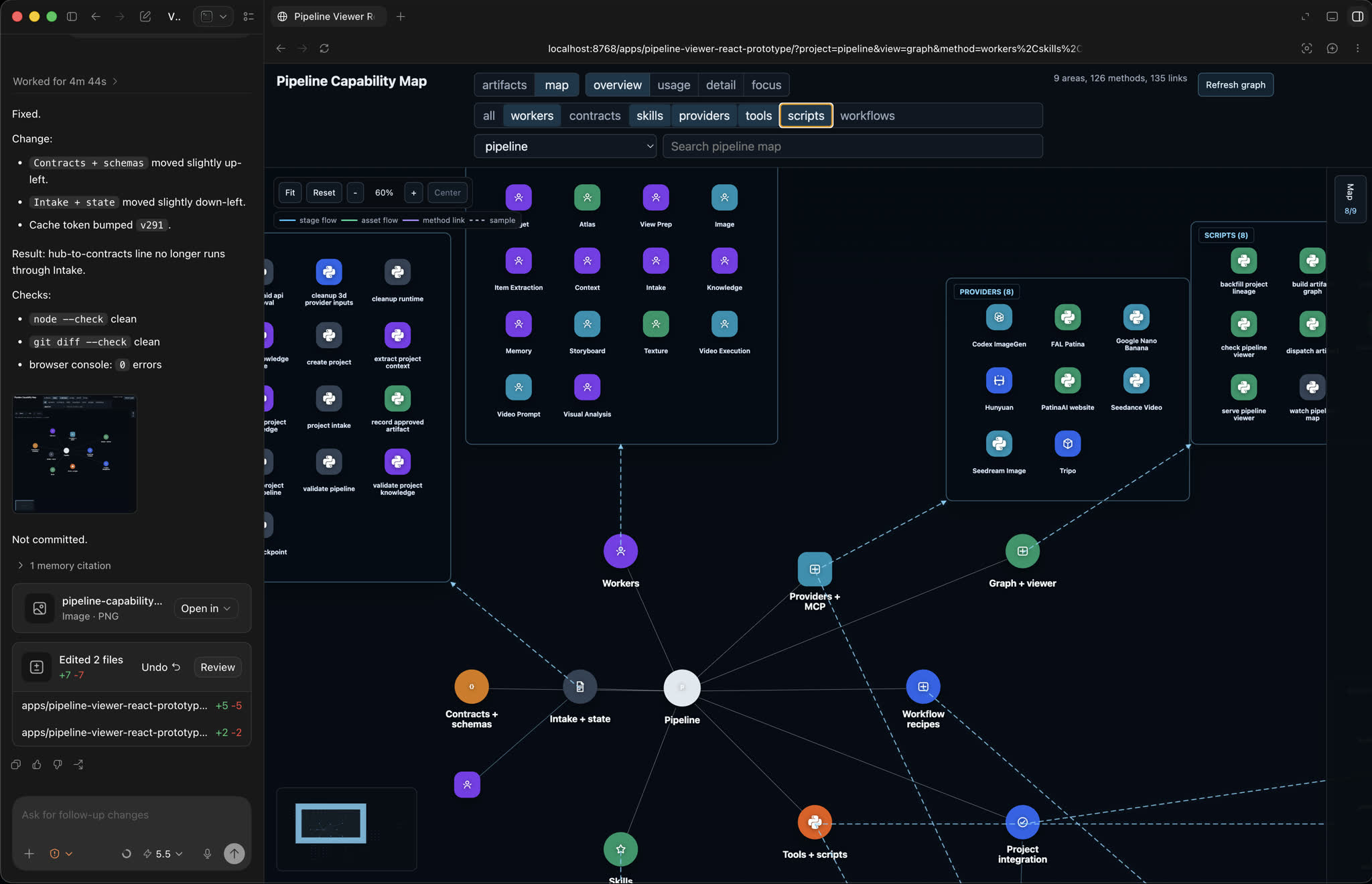Select the Hunyuan provider icon

(999, 380)
